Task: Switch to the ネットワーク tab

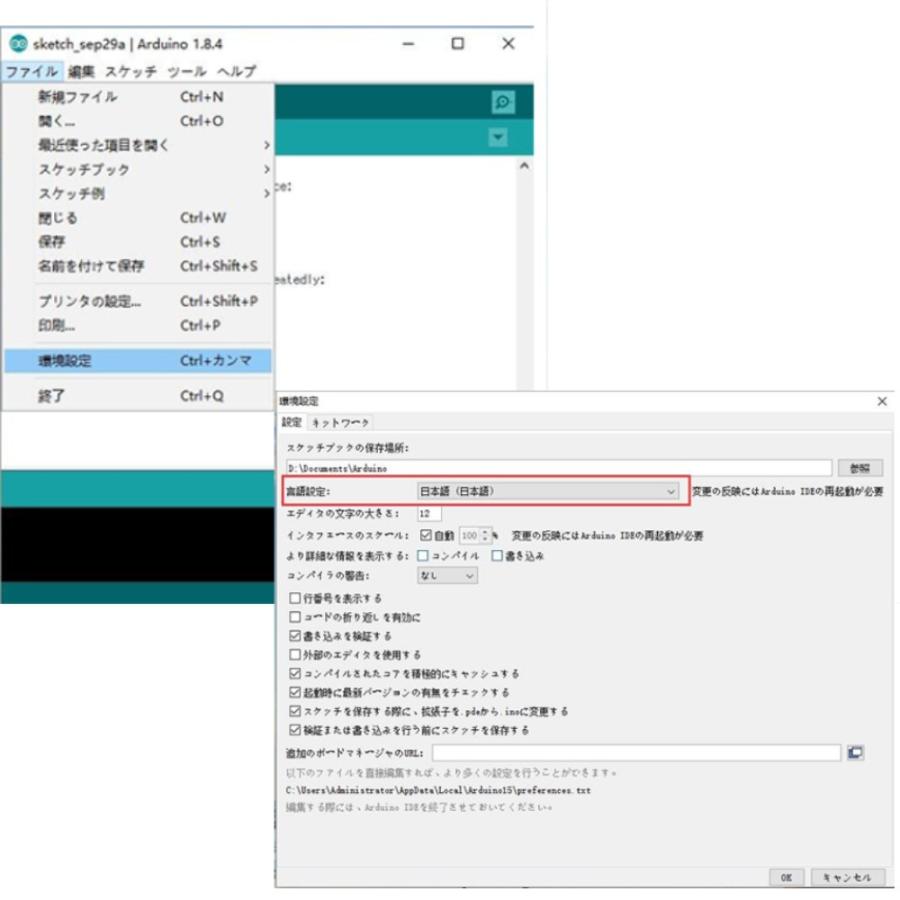Action: point(341,423)
